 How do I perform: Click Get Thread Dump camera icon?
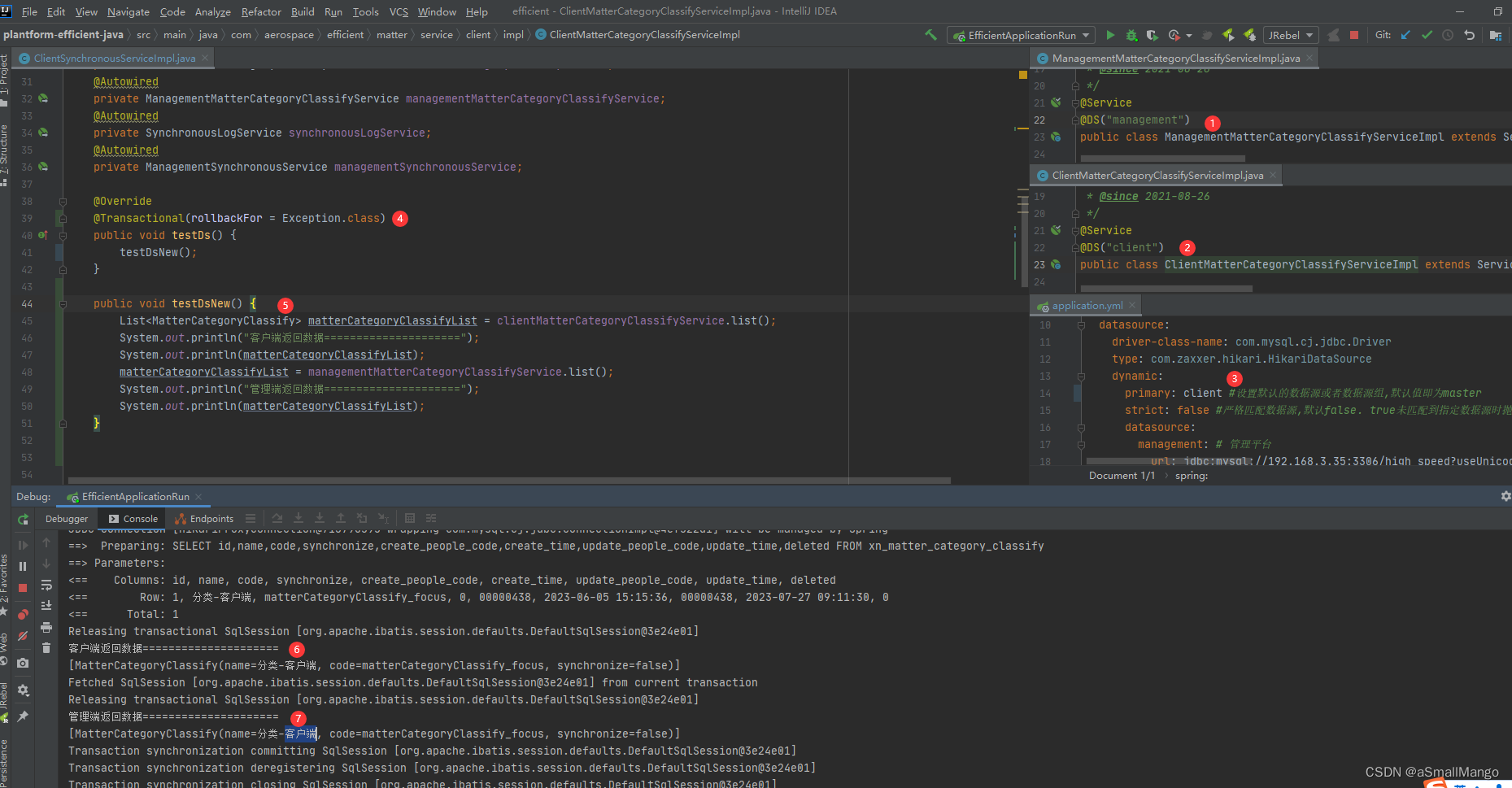[23, 663]
